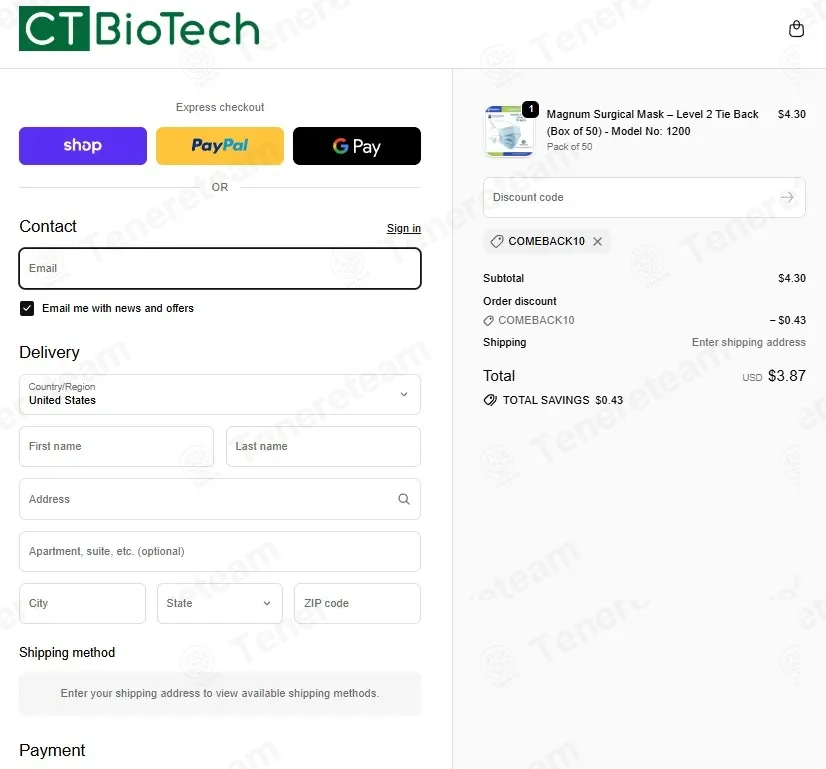This screenshot has height=769, width=826.
Task: Click the tag icon in COMEBACK10 chip
Action: click(496, 241)
